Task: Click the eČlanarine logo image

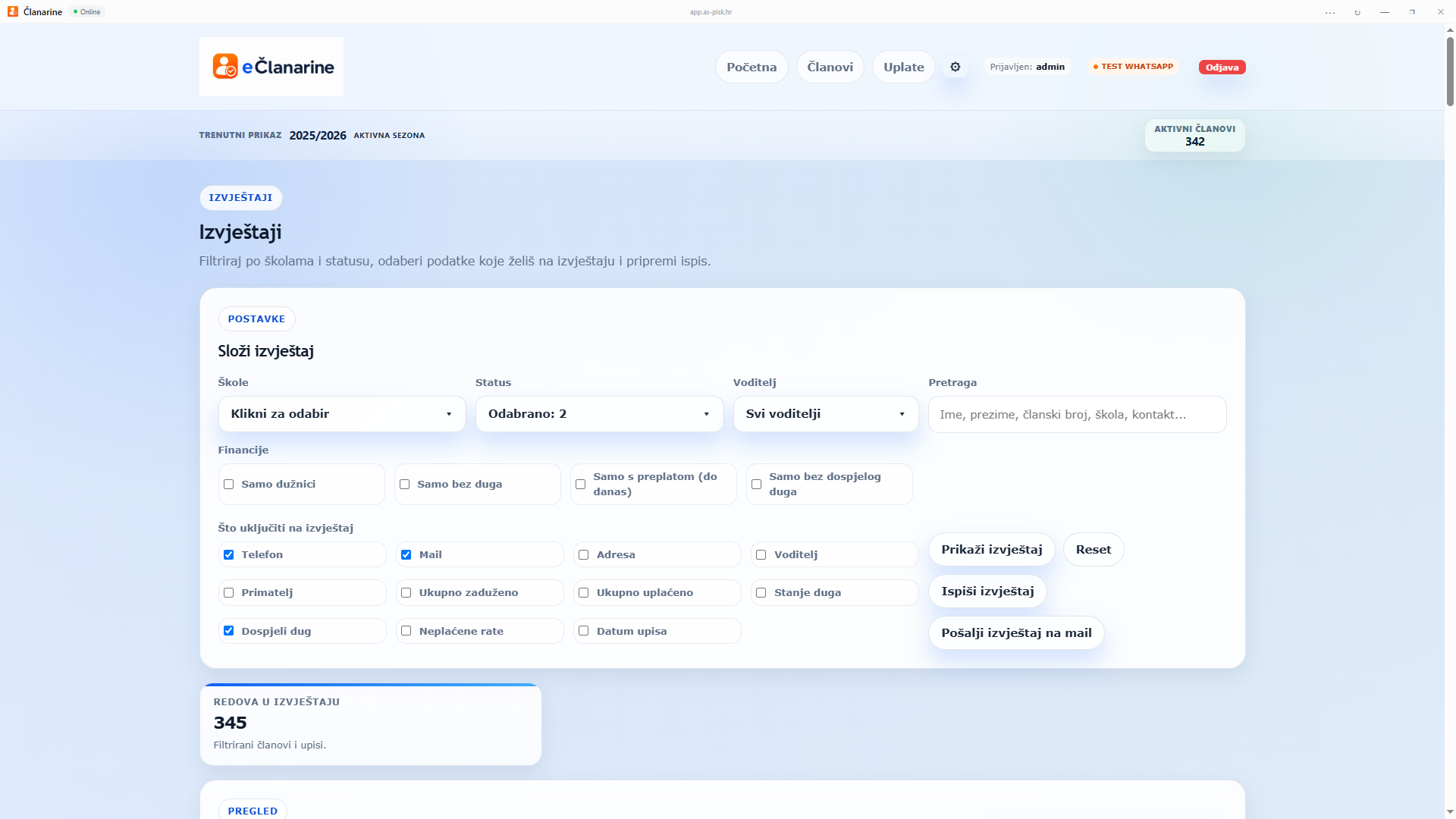Action: (x=271, y=67)
